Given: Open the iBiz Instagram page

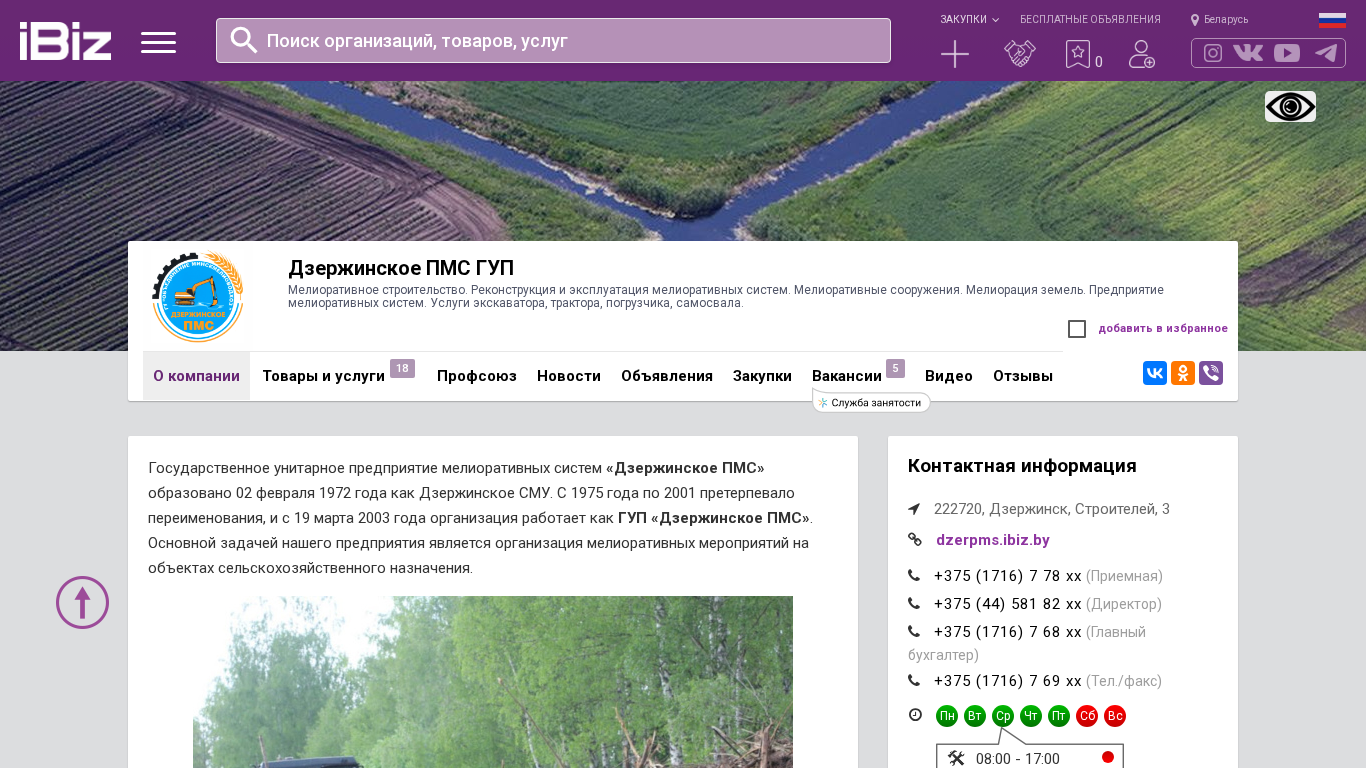Looking at the screenshot, I should (x=1213, y=53).
